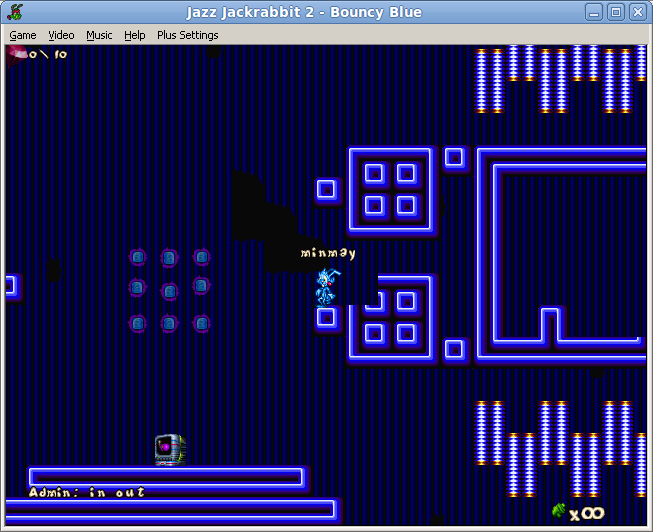Click the x00 lives counter
This screenshot has height=532, width=653.
(x=587, y=514)
